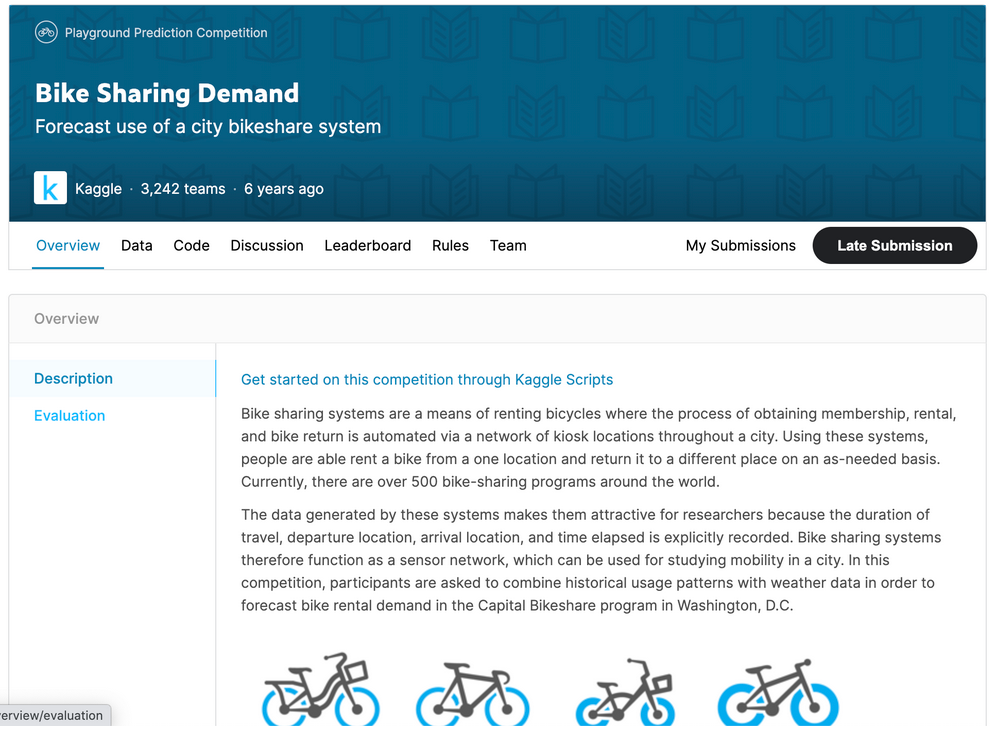
Task: Click the Late Submission button
Action: coord(894,245)
